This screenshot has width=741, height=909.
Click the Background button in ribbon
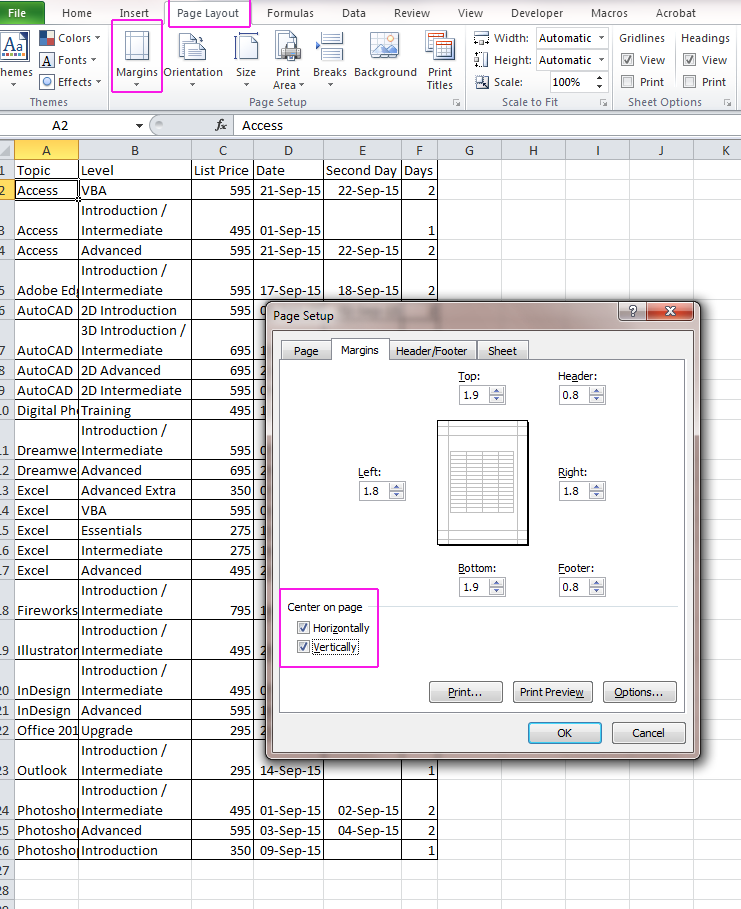(385, 55)
